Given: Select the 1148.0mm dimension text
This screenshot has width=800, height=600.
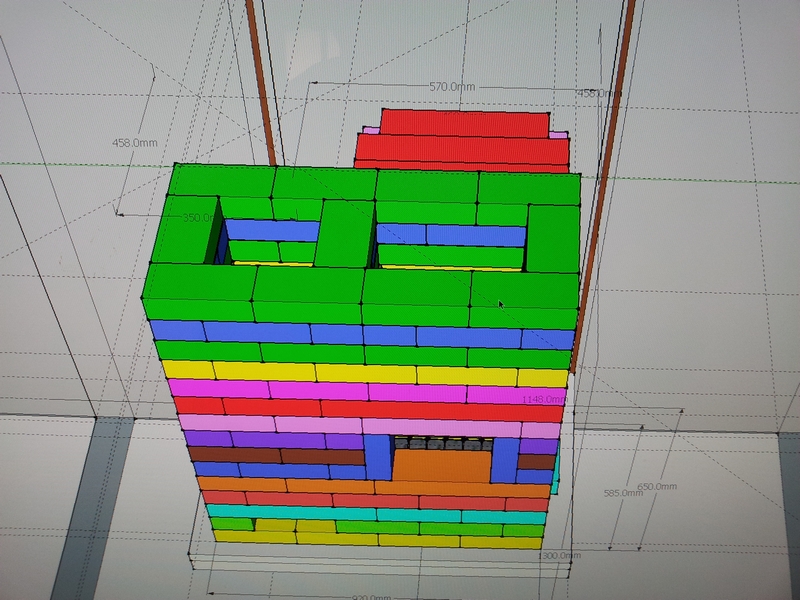Looking at the screenshot, I should point(544,399).
